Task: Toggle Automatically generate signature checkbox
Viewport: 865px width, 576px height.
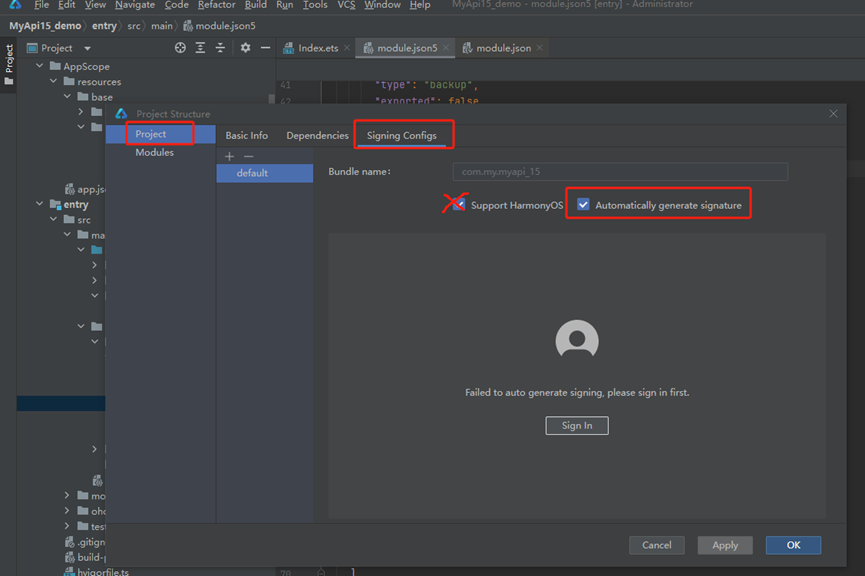Action: (583, 205)
